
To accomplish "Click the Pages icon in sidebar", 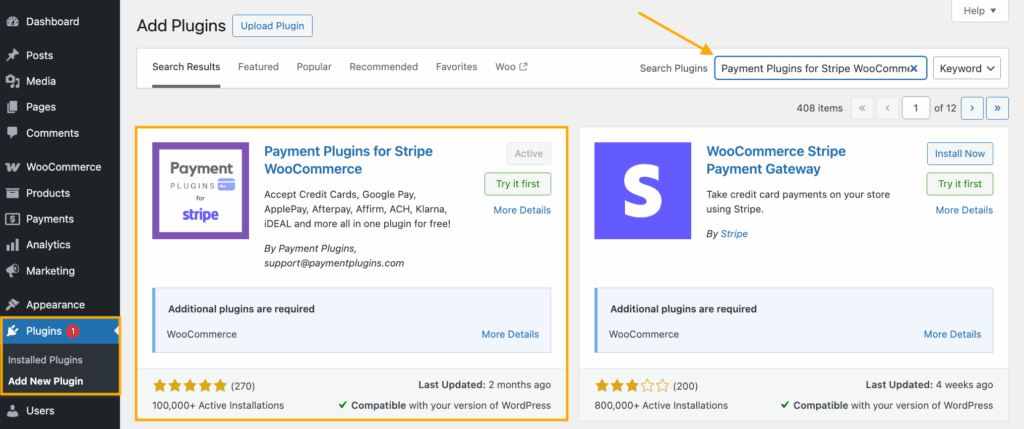I will pos(12,107).
